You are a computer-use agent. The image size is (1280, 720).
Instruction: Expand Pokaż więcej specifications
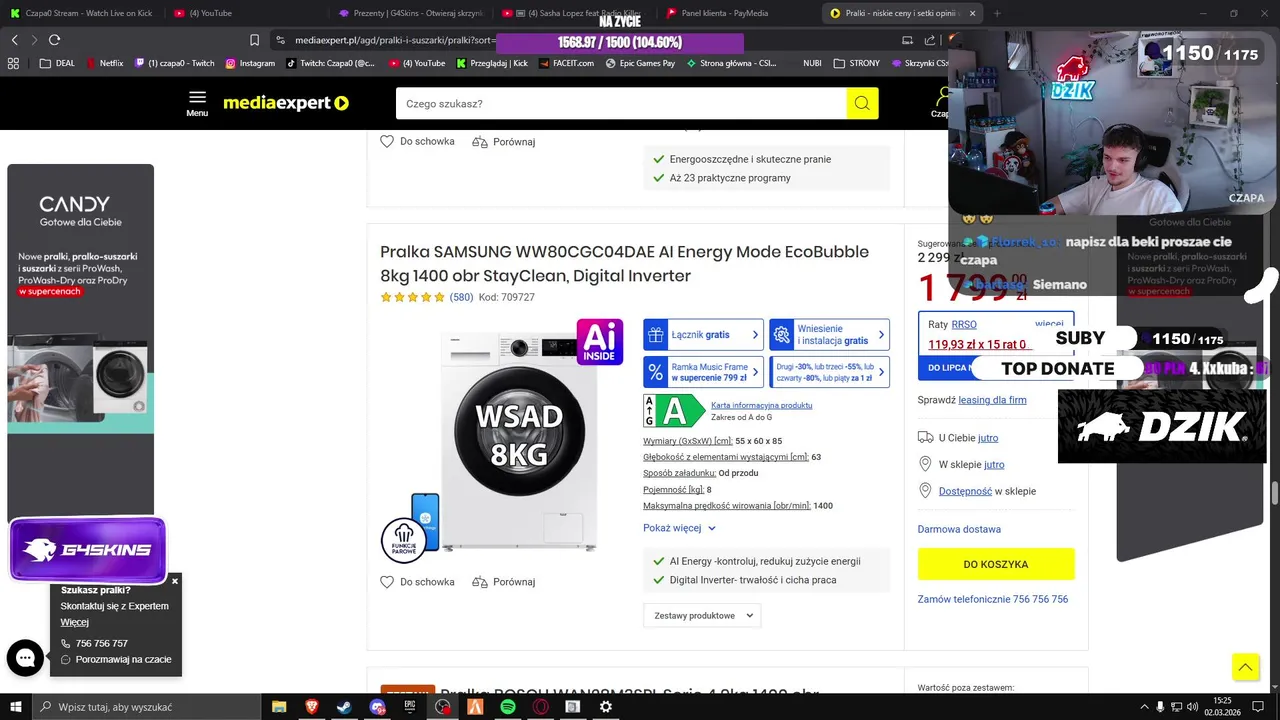pyautogui.click(x=680, y=528)
